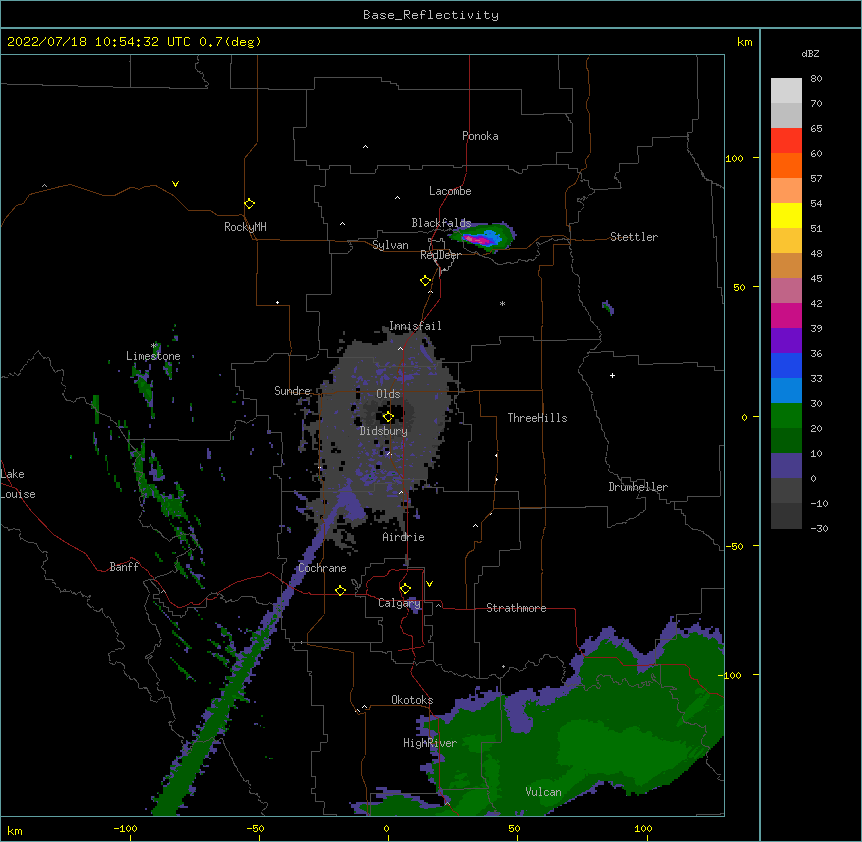Click the ThreeHills label

click(x=537, y=418)
